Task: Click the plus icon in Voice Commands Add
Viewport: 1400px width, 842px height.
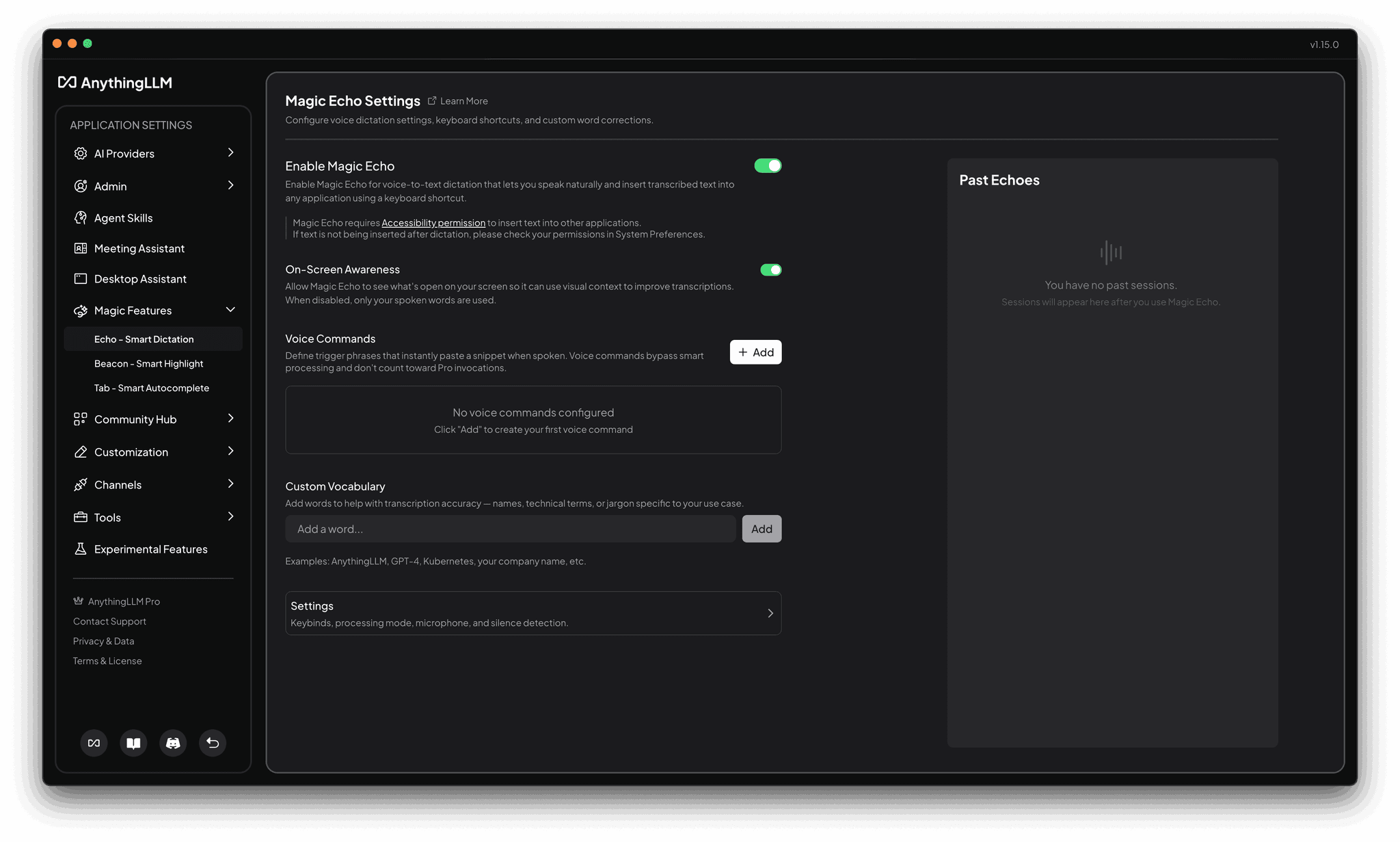Action: click(x=743, y=352)
